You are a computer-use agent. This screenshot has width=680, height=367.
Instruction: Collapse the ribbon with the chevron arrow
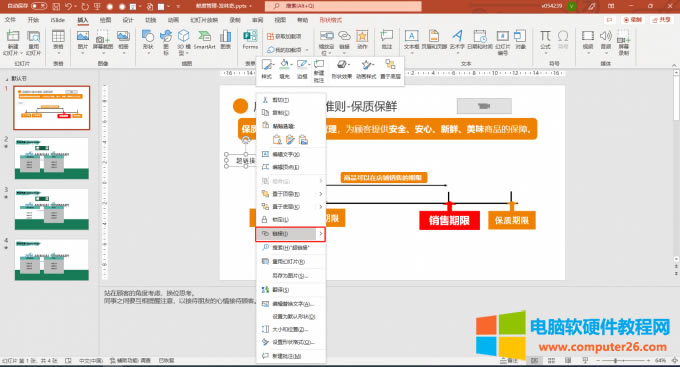pyautogui.click(x=674, y=65)
